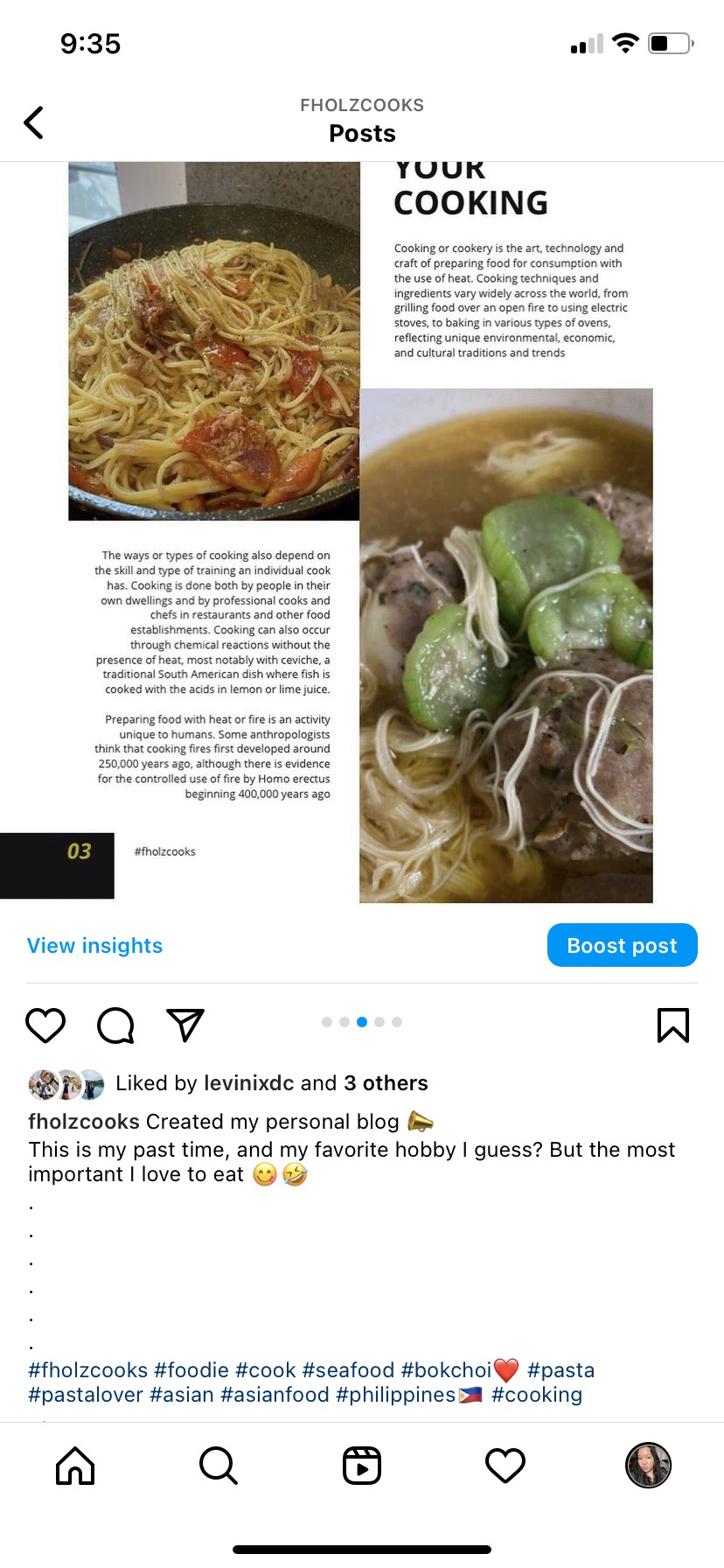Tap the liker avatars cluster
The height and width of the screenshot is (1568, 724).
(x=66, y=1084)
